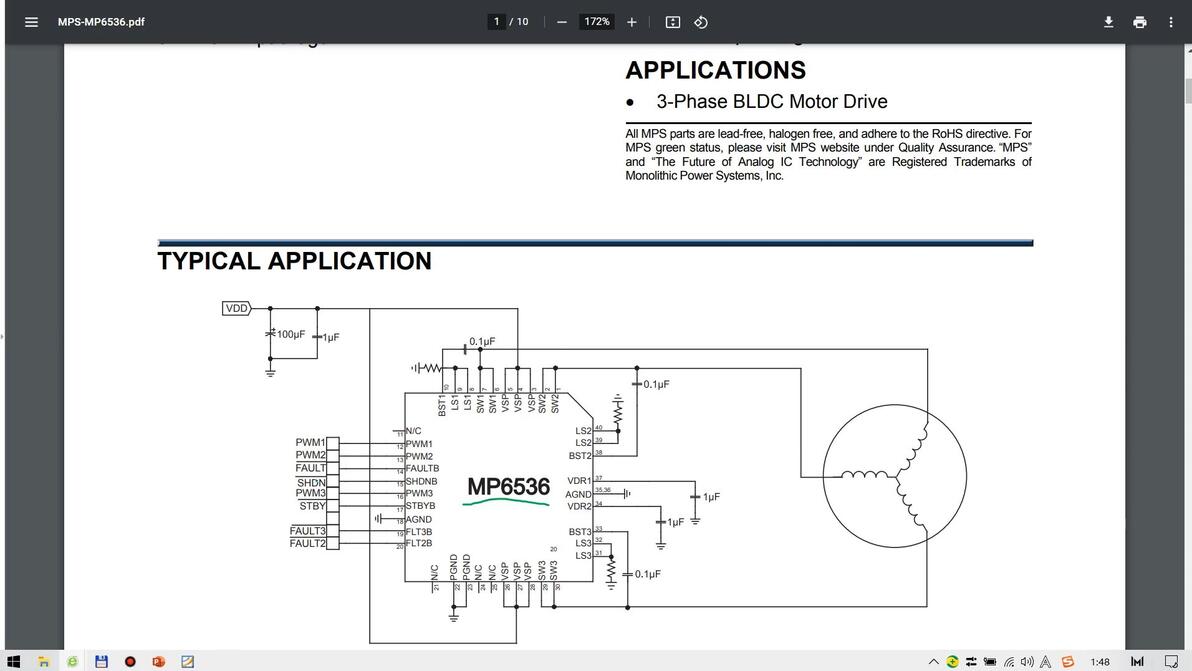Click the MP6536 chip label

[x=508, y=486]
